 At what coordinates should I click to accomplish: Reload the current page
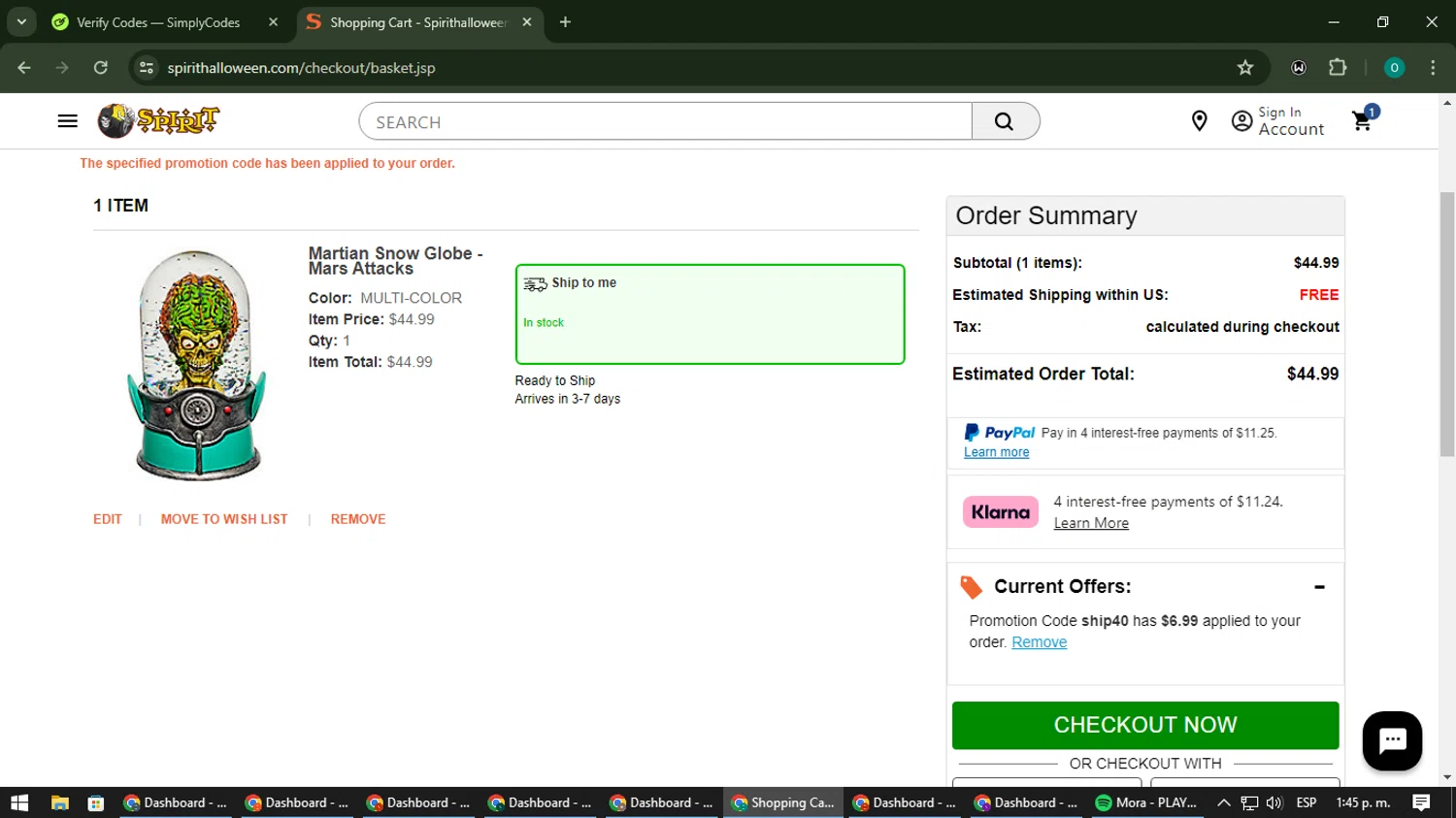pyautogui.click(x=101, y=68)
